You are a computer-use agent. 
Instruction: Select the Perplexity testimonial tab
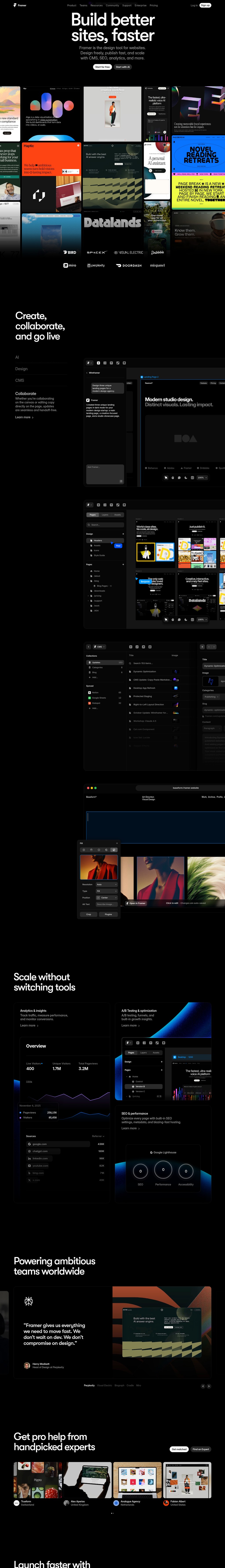point(89,1386)
